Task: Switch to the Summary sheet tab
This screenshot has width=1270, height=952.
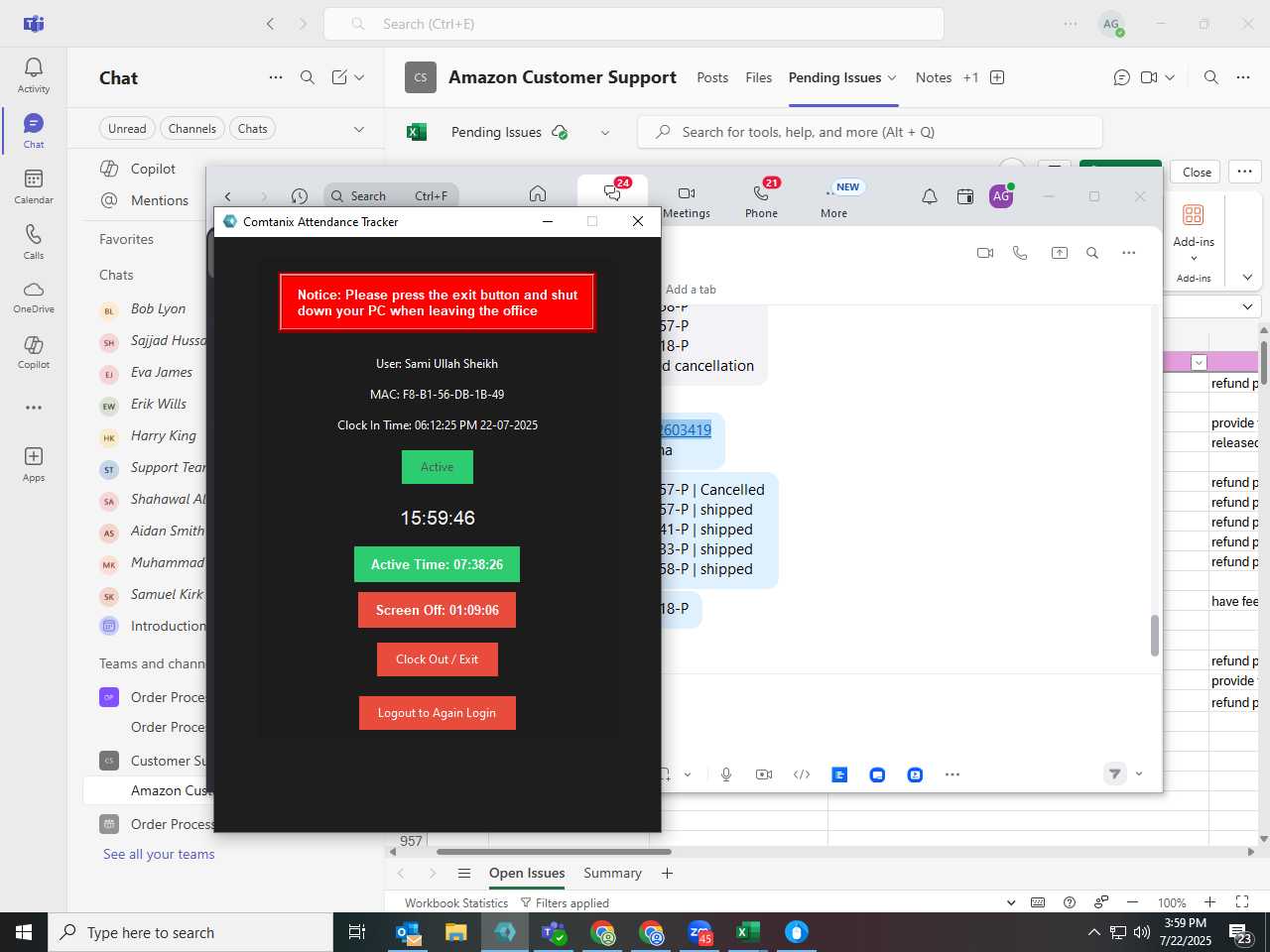Action: 612,873
